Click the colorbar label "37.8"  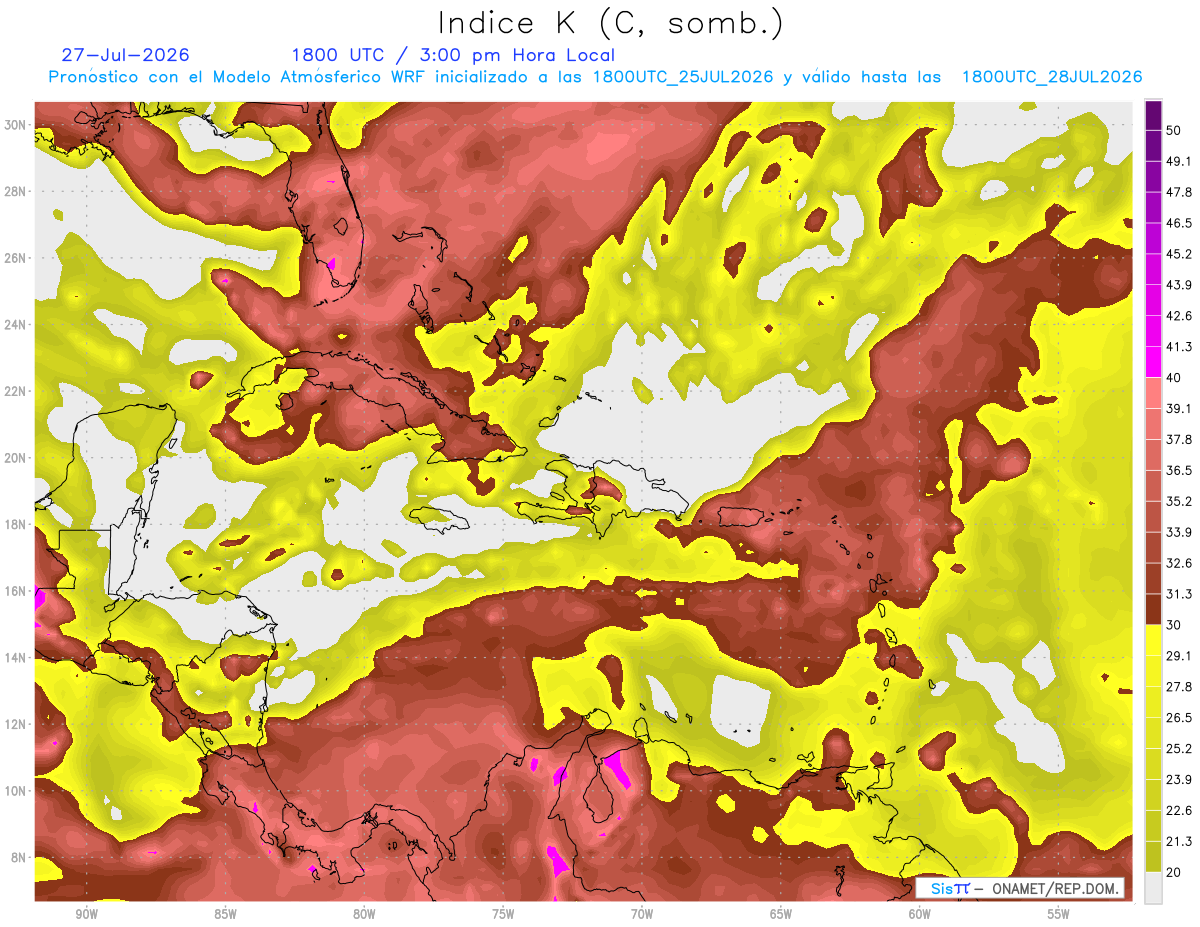tap(1179, 439)
